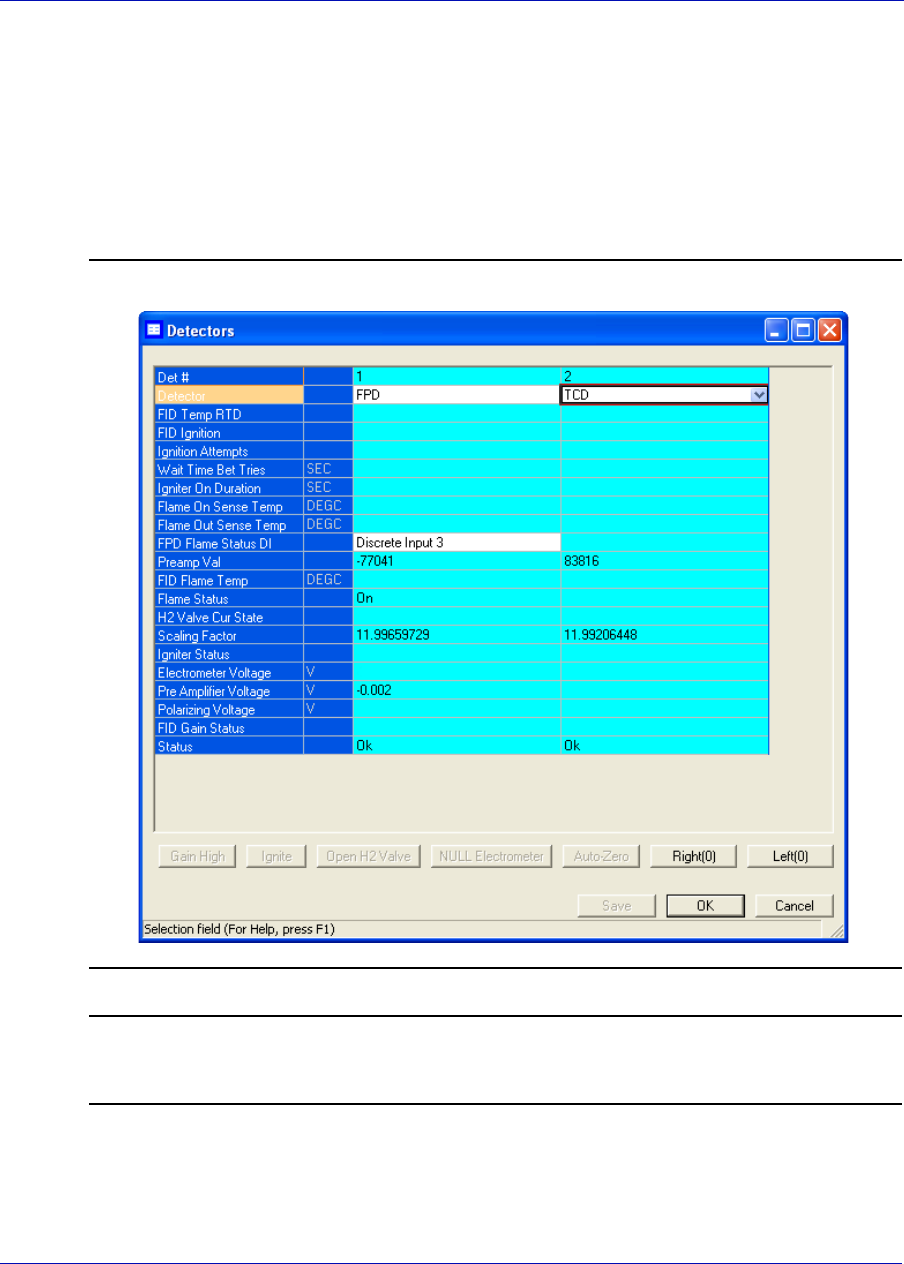Click the FID Temp RTD row label

point(228,414)
